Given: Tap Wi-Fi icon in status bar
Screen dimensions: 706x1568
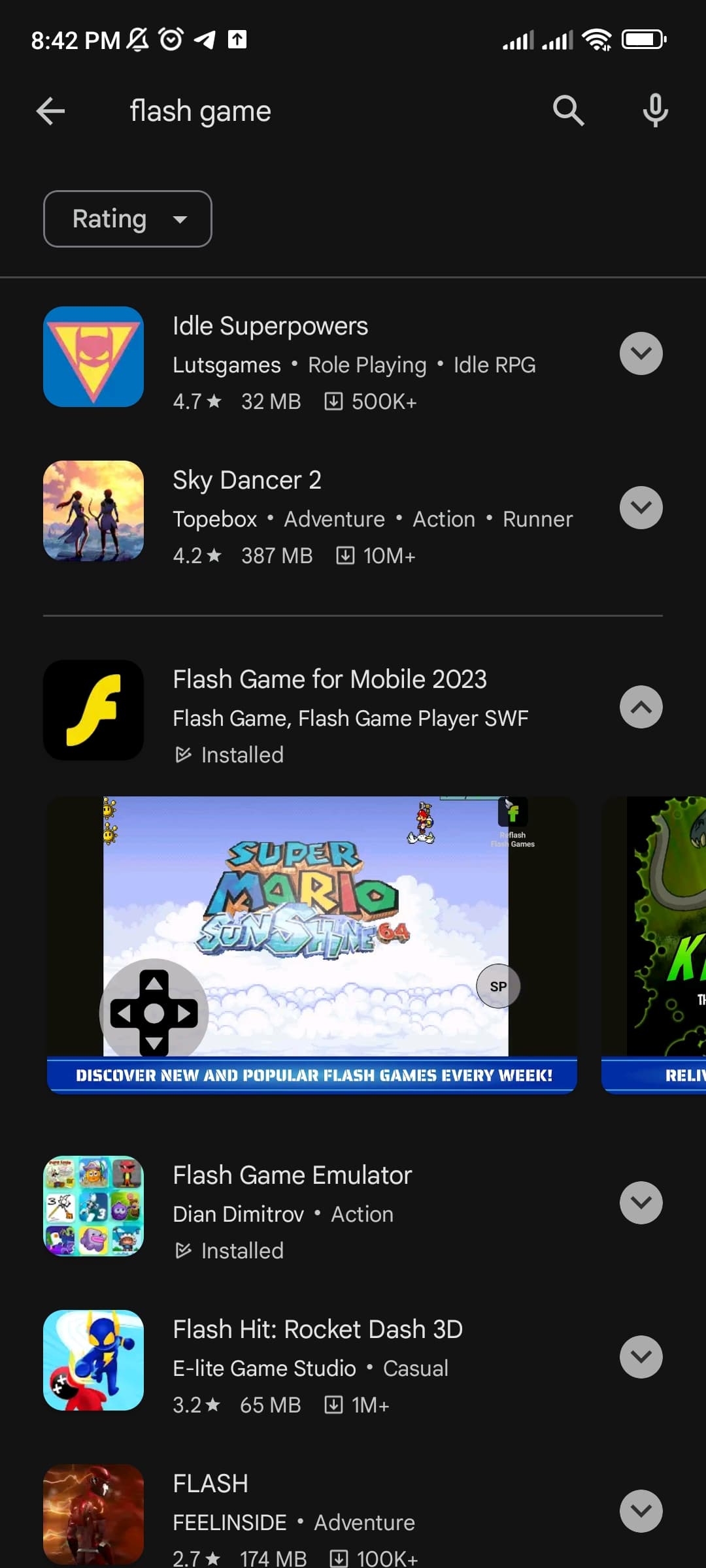Looking at the screenshot, I should click(597, 40).
